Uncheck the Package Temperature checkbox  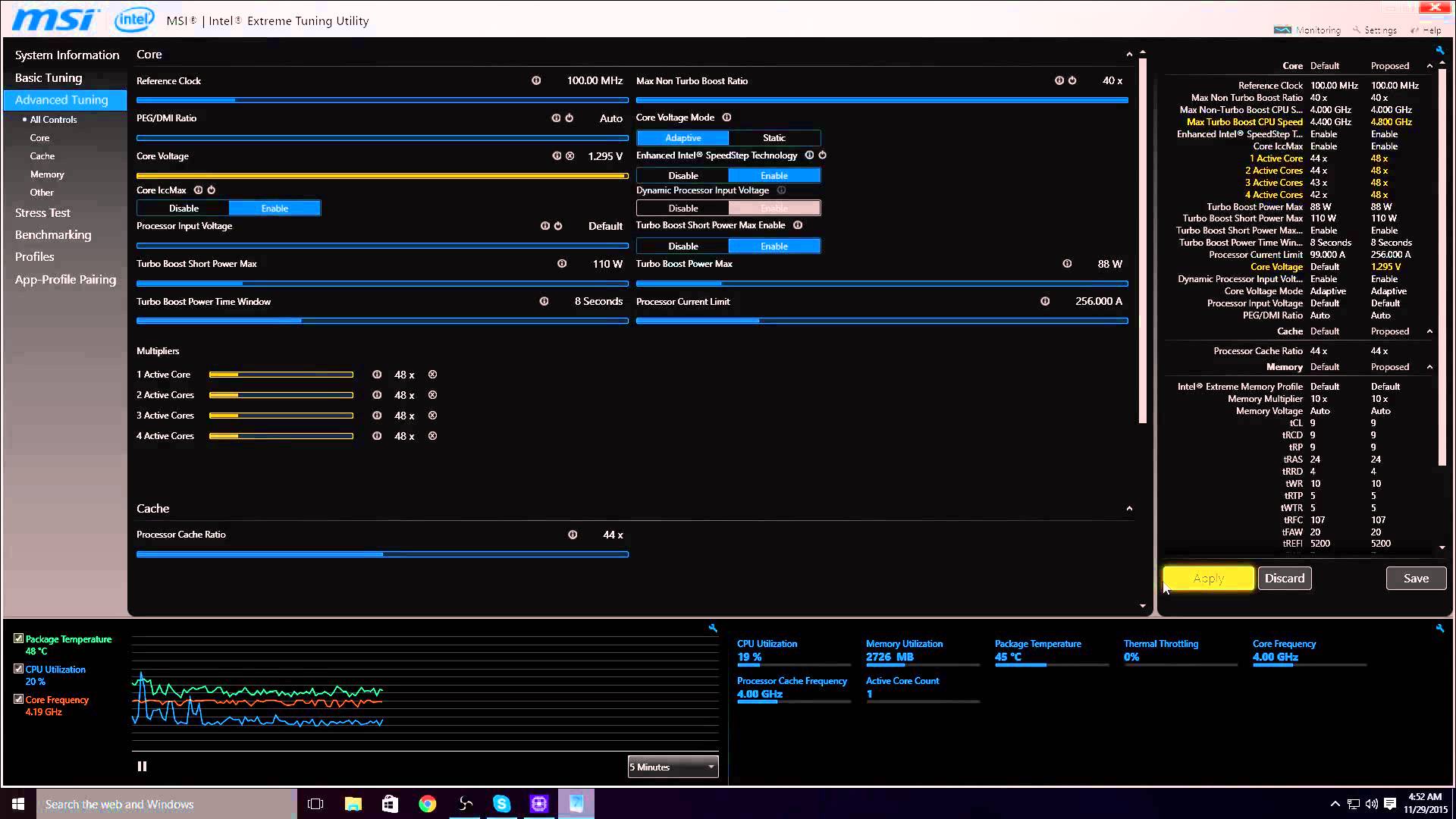[19, 639]
